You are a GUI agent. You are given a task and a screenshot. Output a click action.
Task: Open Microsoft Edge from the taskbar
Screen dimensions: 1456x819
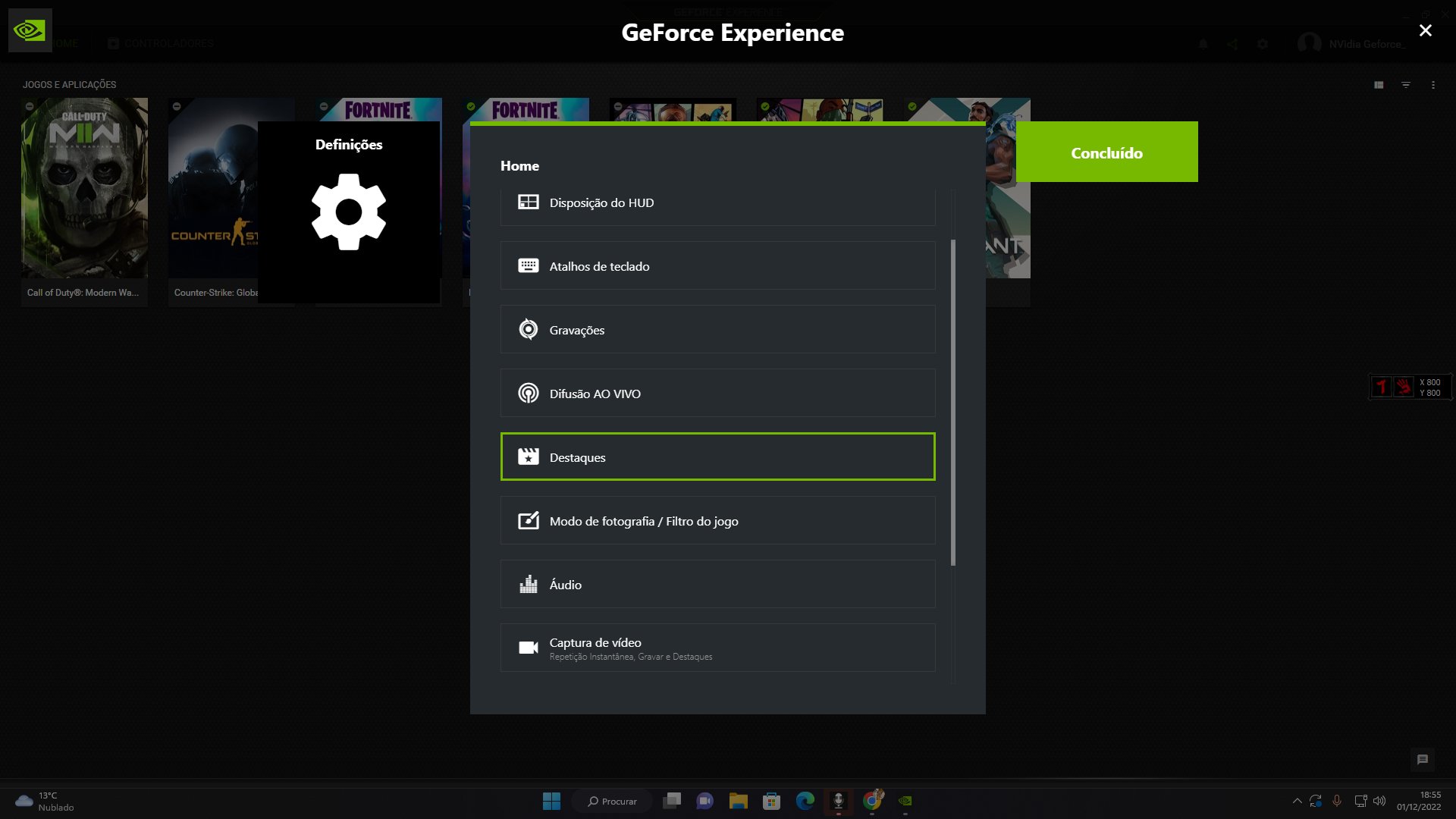[x=805, y=801]
